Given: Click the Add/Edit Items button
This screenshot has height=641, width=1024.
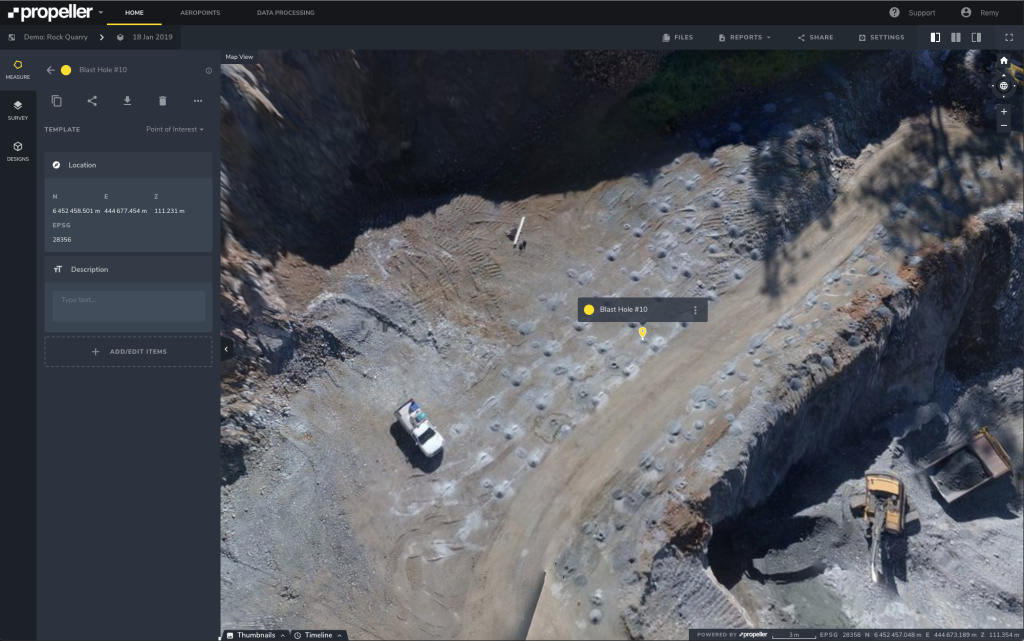Looking at the screenshot, I should (x=128, y=352).
